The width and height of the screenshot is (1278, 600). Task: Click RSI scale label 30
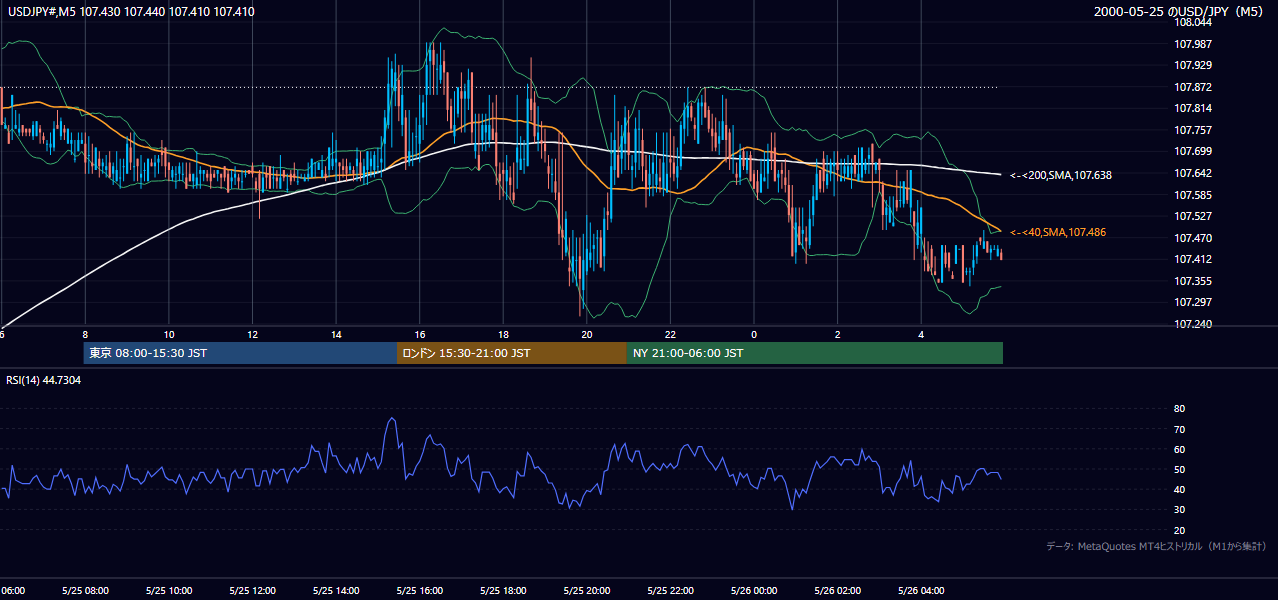(x=1180, y=509)
